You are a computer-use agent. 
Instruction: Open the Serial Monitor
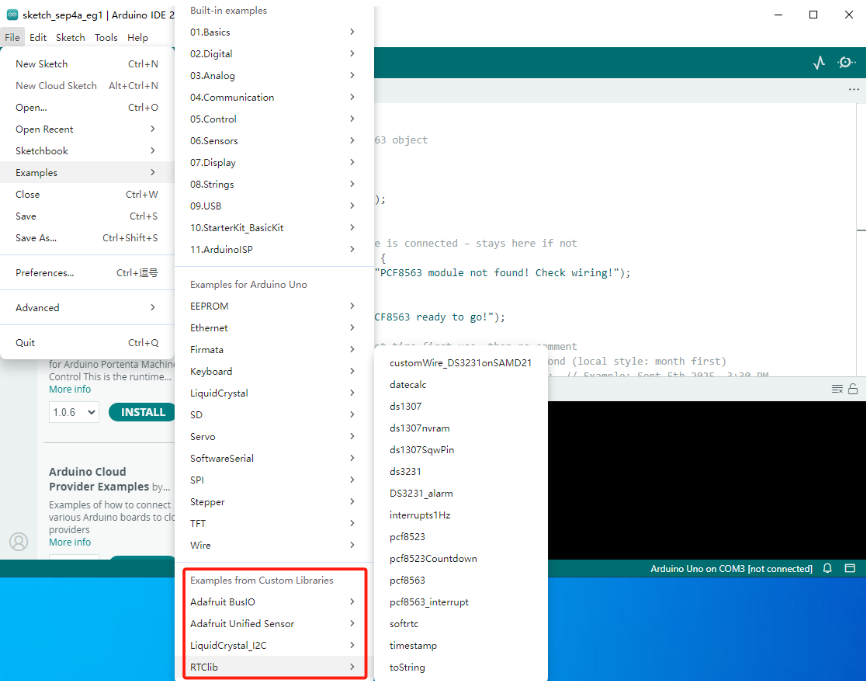click(846, 62)
